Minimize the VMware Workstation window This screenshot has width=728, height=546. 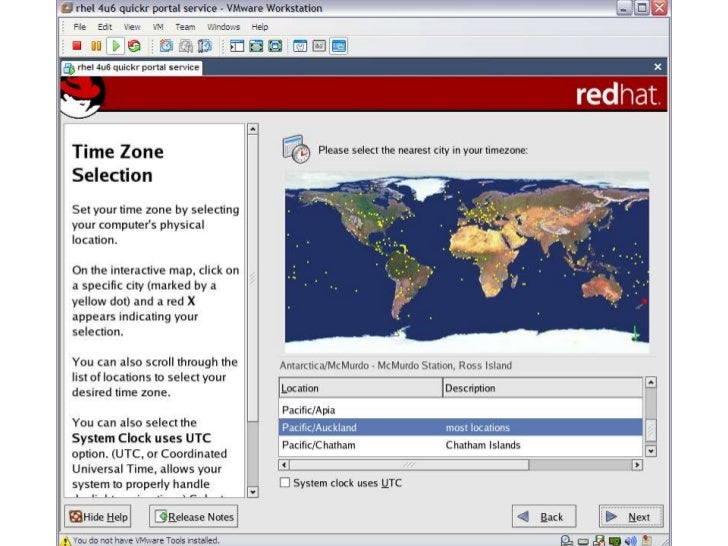[624, 8]
